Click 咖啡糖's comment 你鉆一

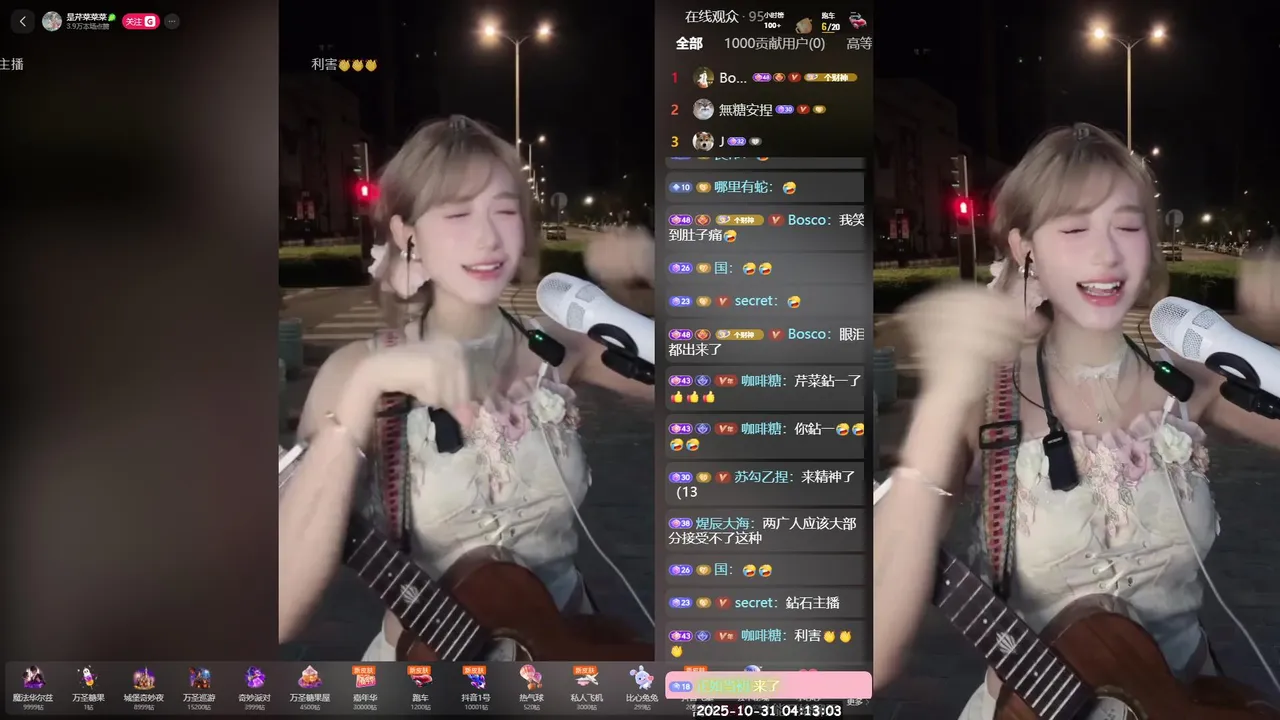click(767, 436)
